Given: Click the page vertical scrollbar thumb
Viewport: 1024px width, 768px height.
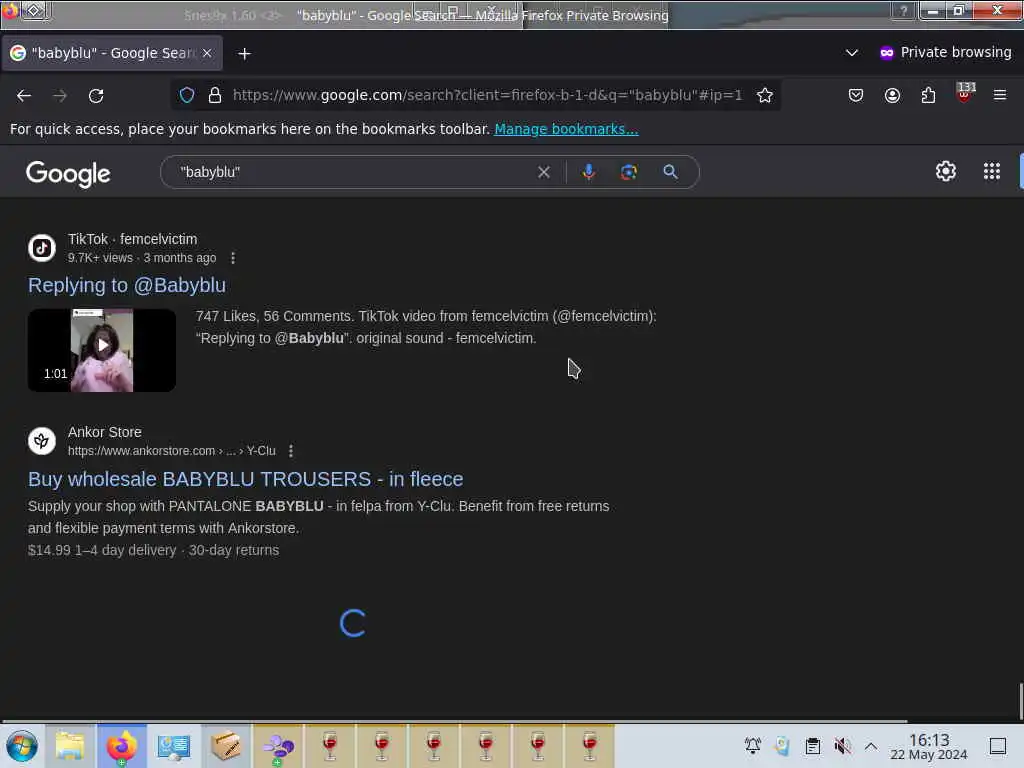Looking at the screenshot, I should tap(1021, 700).
